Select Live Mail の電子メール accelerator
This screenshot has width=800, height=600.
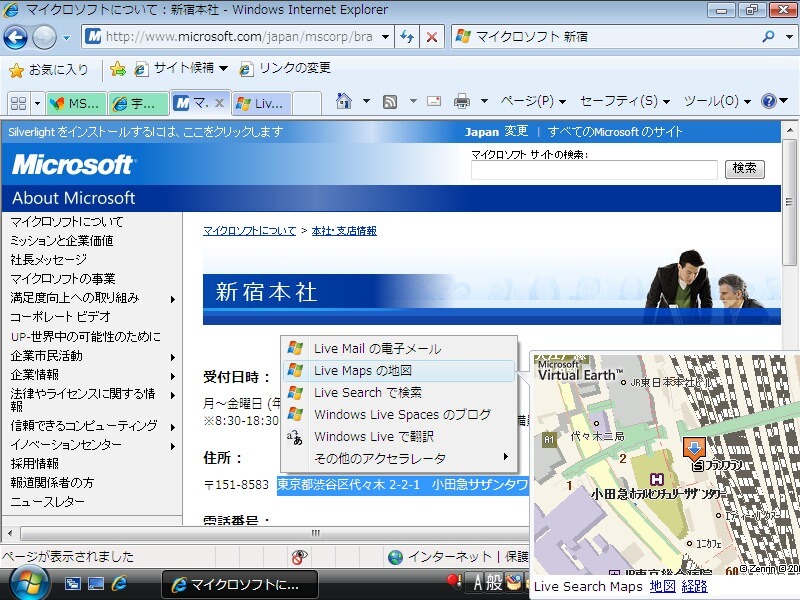(x=399, y=348)
